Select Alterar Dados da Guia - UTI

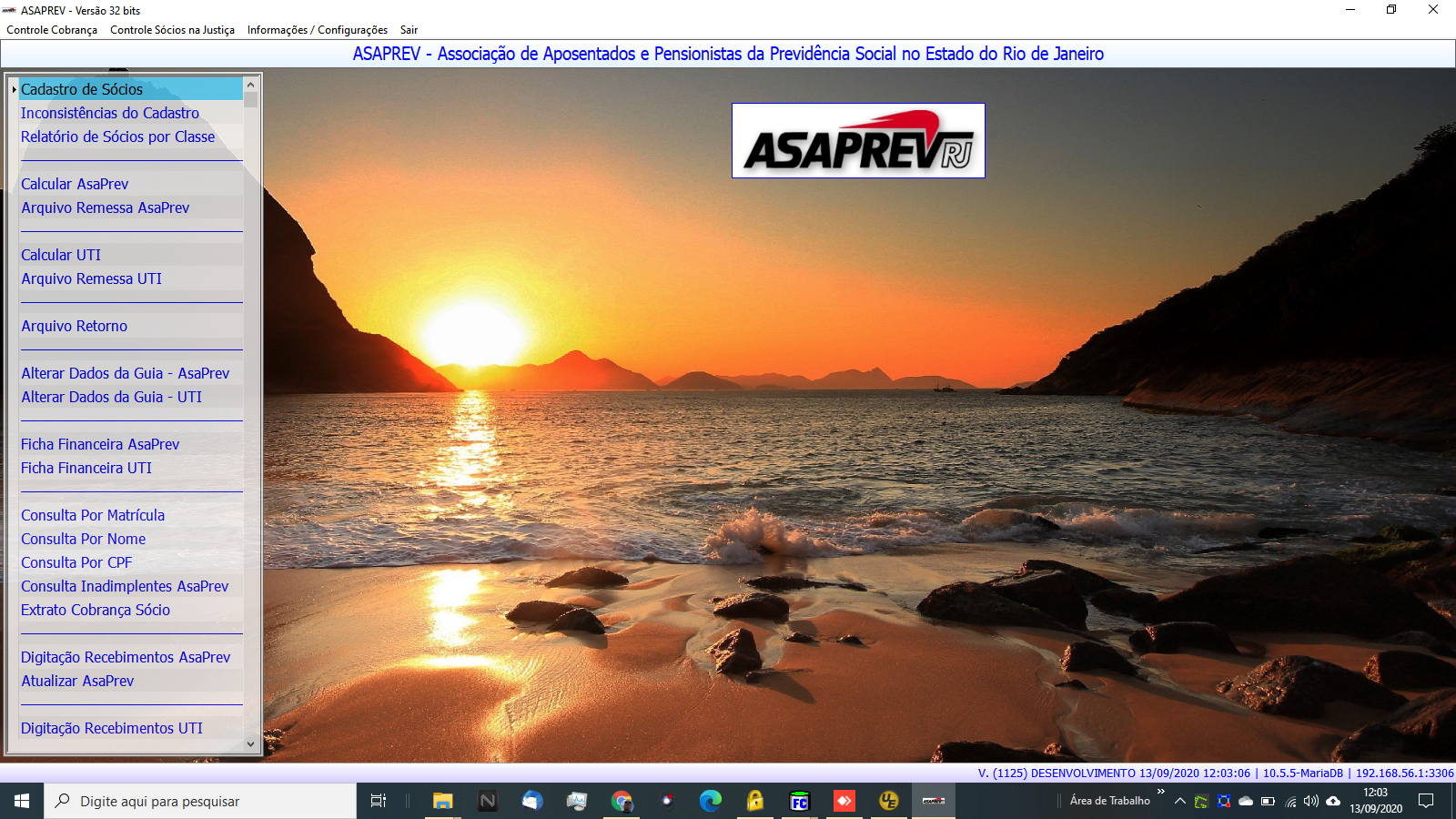(131, 397)
